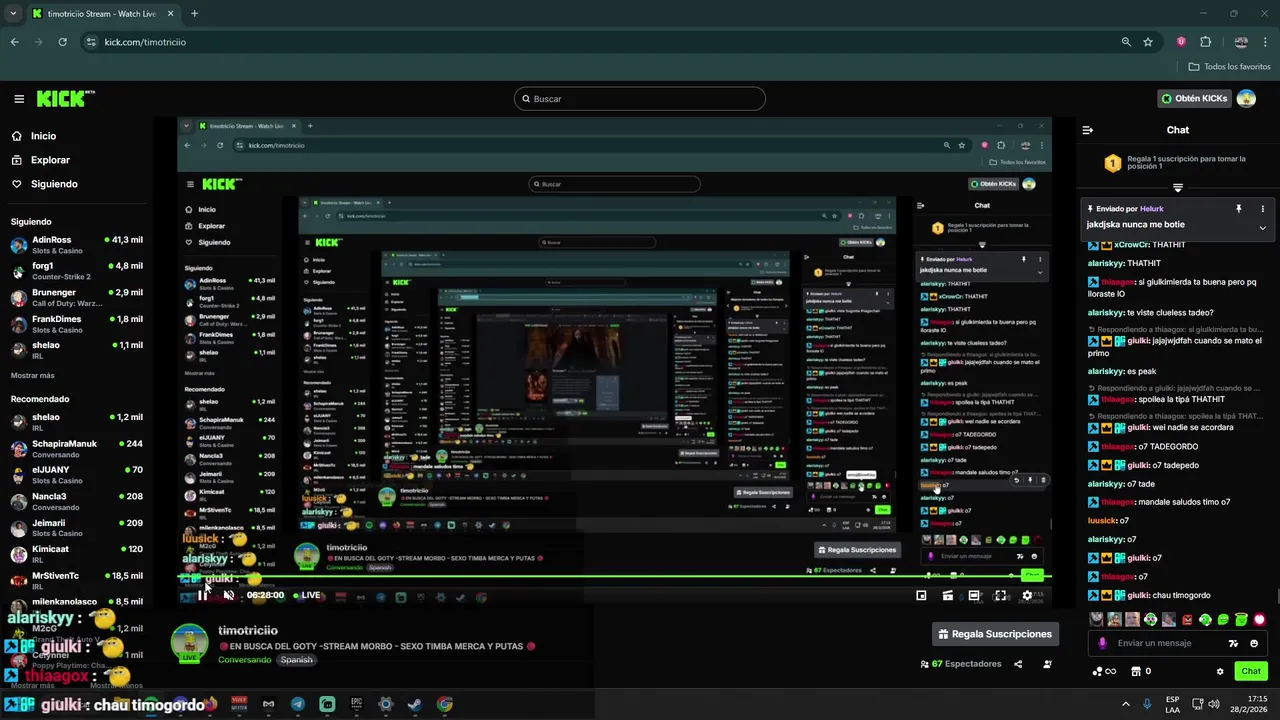
Task: Open Chrome tab search dropdown
Action: coord(13,14)
